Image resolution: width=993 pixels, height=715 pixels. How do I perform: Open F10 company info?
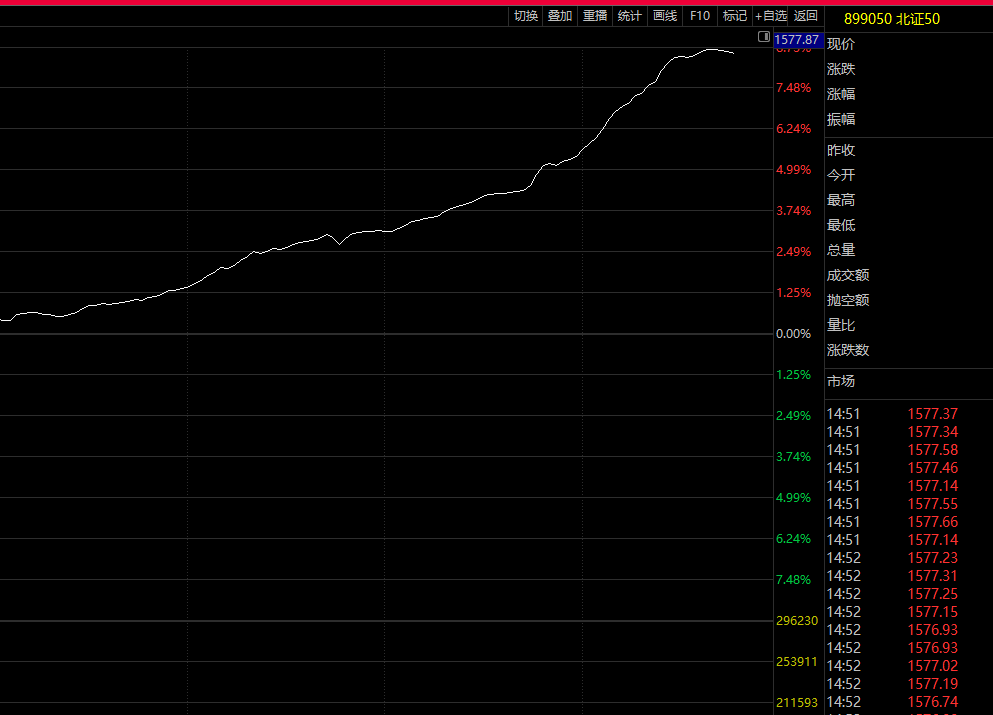click(700, 16)
